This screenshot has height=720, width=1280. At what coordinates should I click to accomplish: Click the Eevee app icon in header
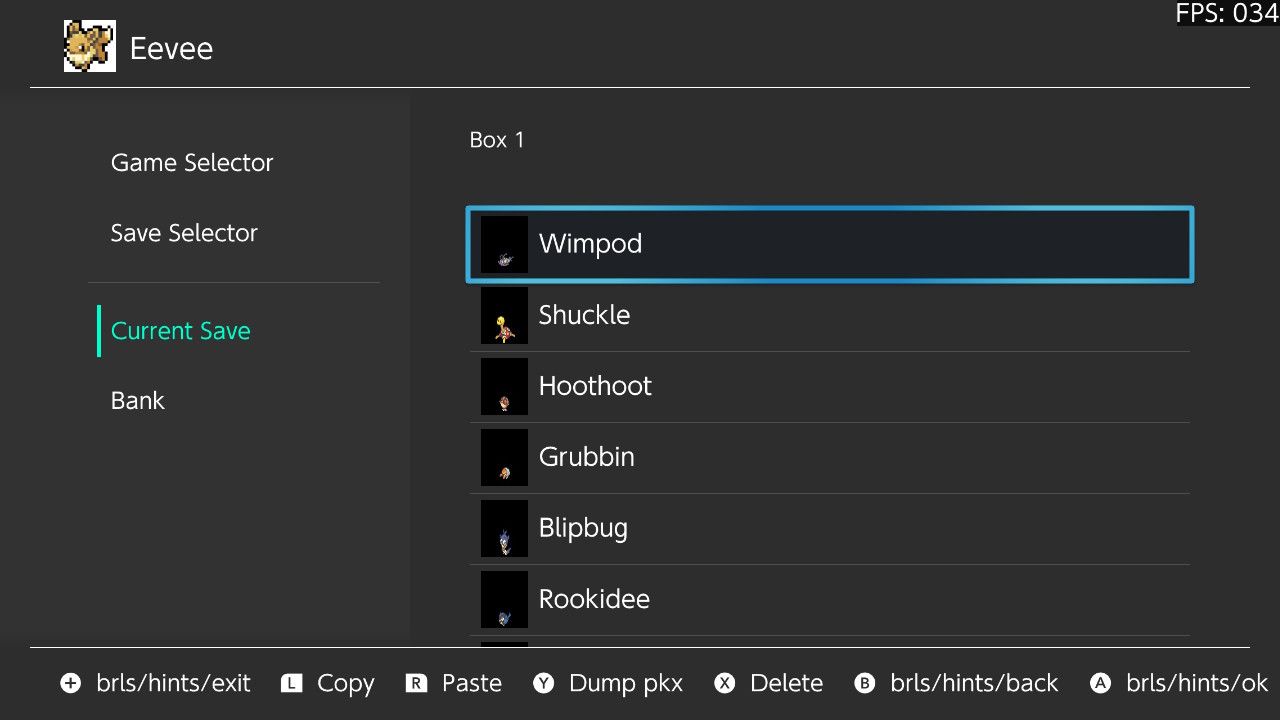(x=89, y=47)
